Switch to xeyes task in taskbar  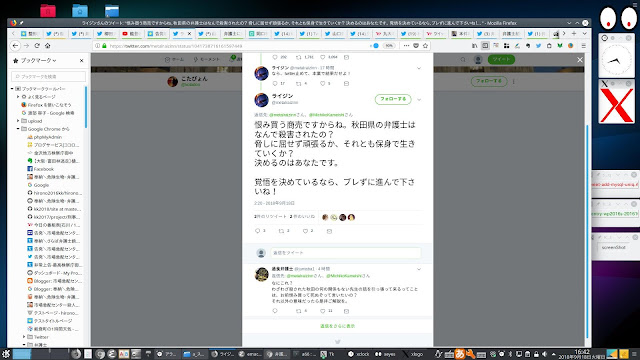coord(385,354)
